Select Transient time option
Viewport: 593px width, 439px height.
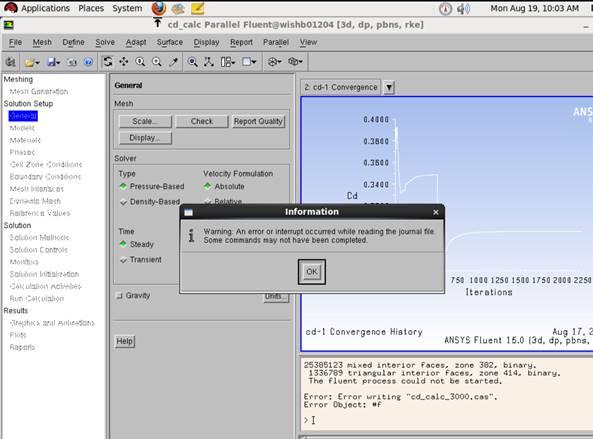click(140, 260)
